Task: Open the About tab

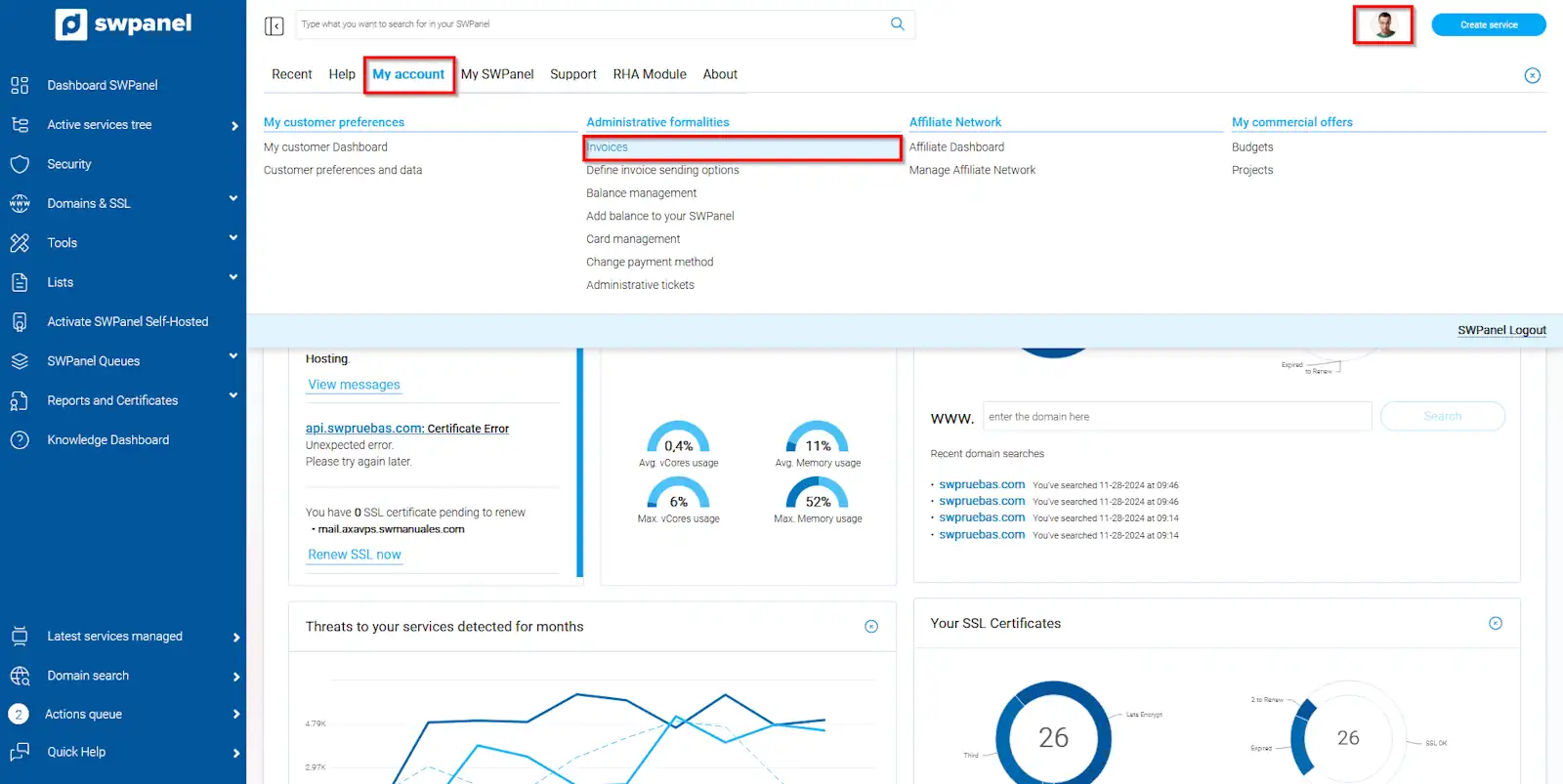Action: [x=720, y=74]
